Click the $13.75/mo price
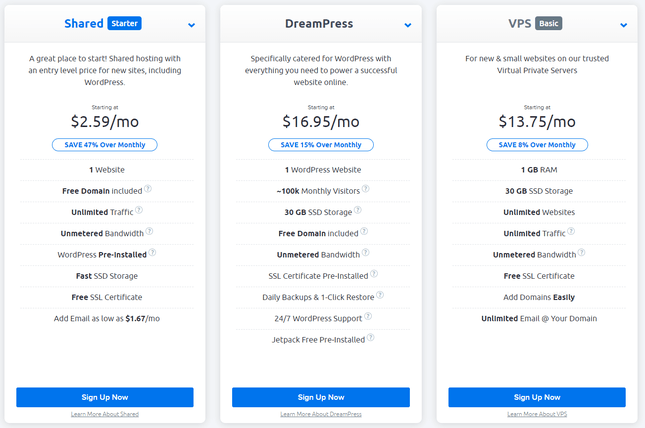The width and height of the screenshot is (645, 428). coord(537,122)
